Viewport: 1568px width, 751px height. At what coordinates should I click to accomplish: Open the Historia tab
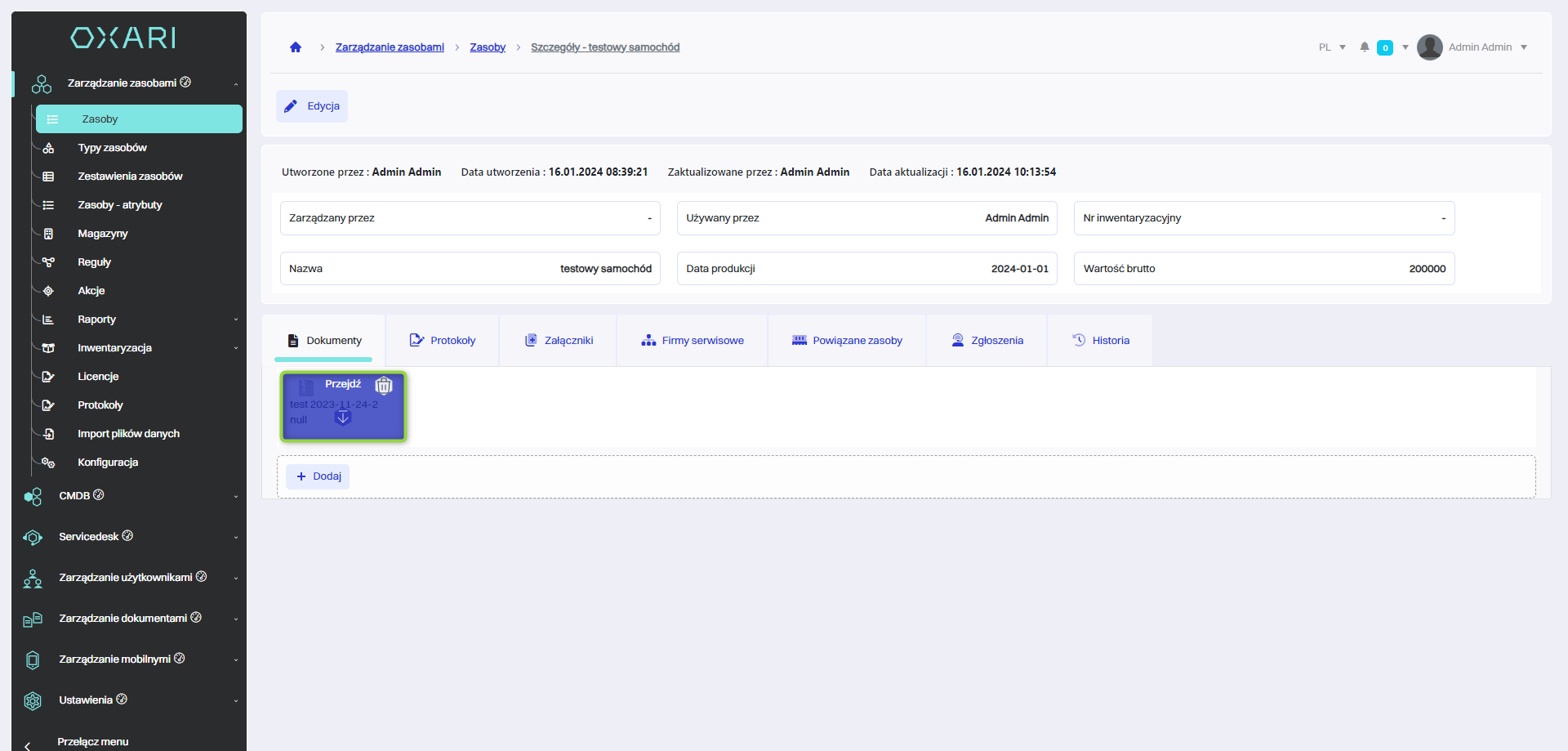[x=1101, y=341]
